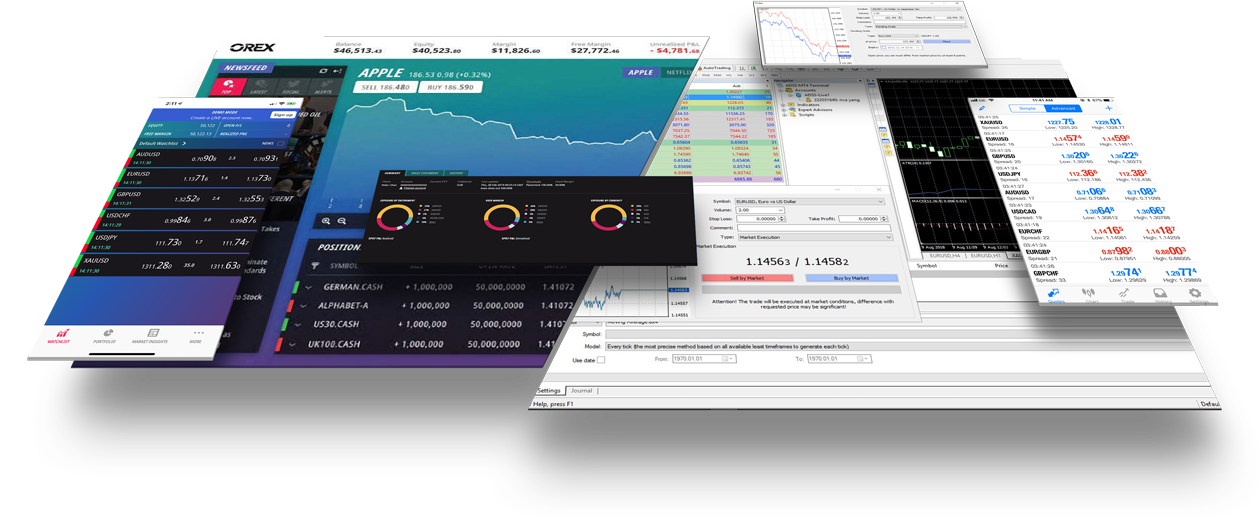Open the Default Watchlist chevron
The image size is (1260, 519).
[x=184, y=143]
